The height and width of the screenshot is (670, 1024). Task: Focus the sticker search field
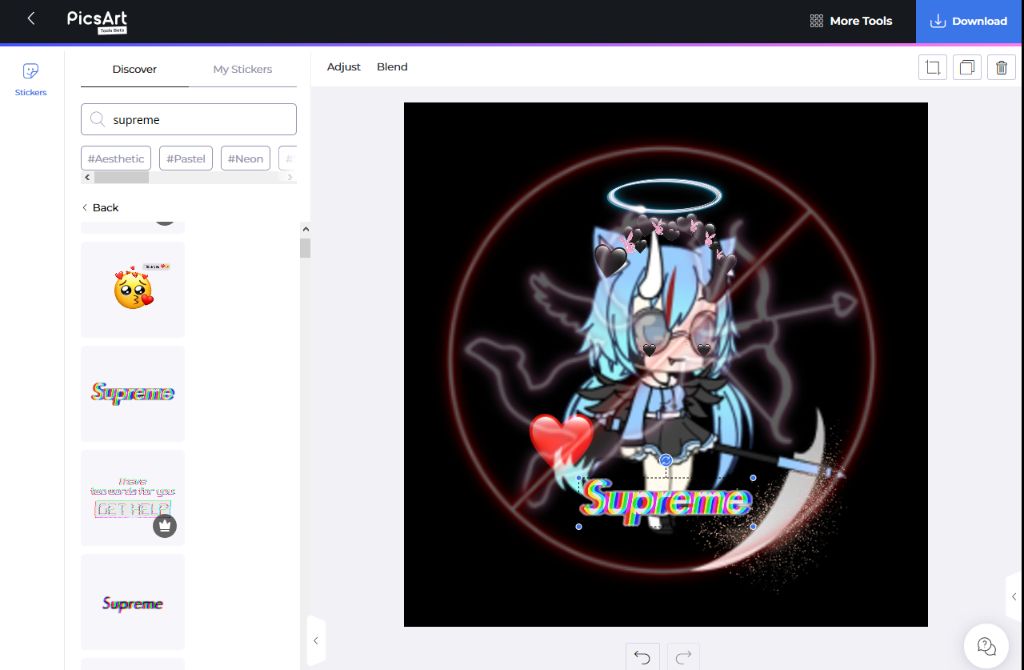pos(189,120)
